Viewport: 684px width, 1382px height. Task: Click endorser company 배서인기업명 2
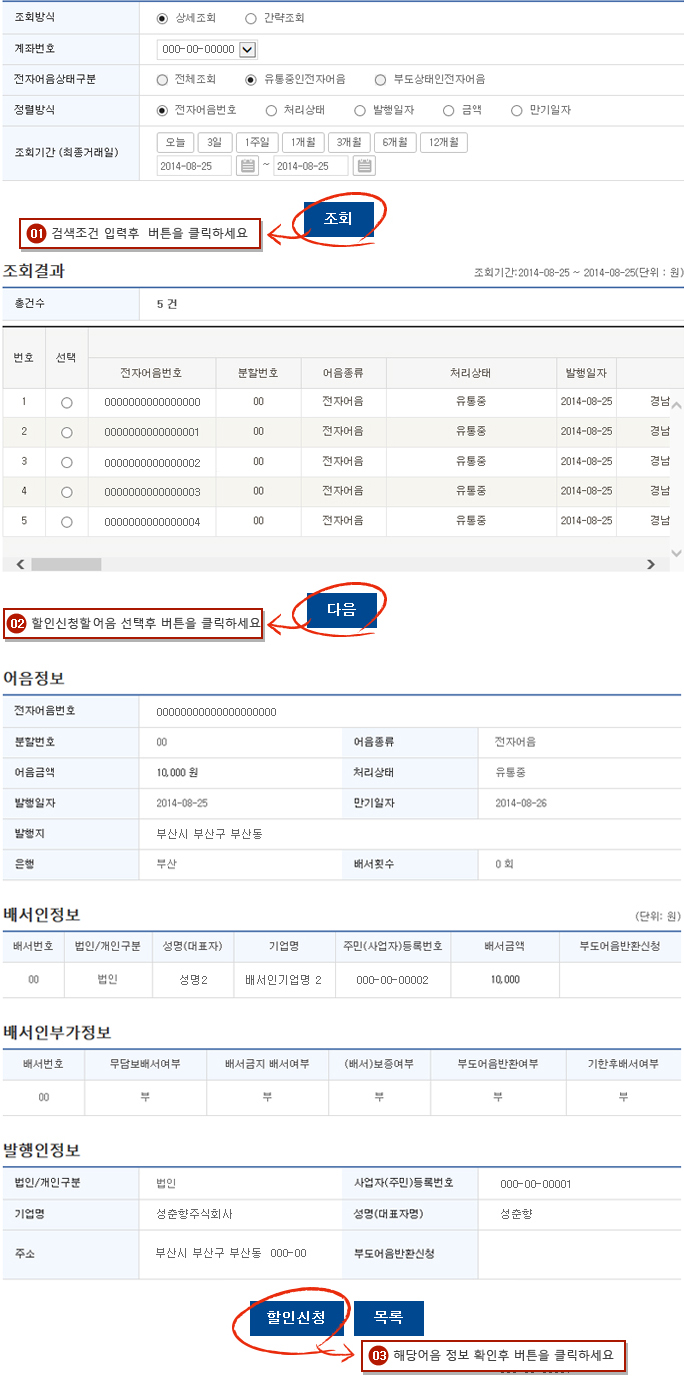[x=283, y=980]
